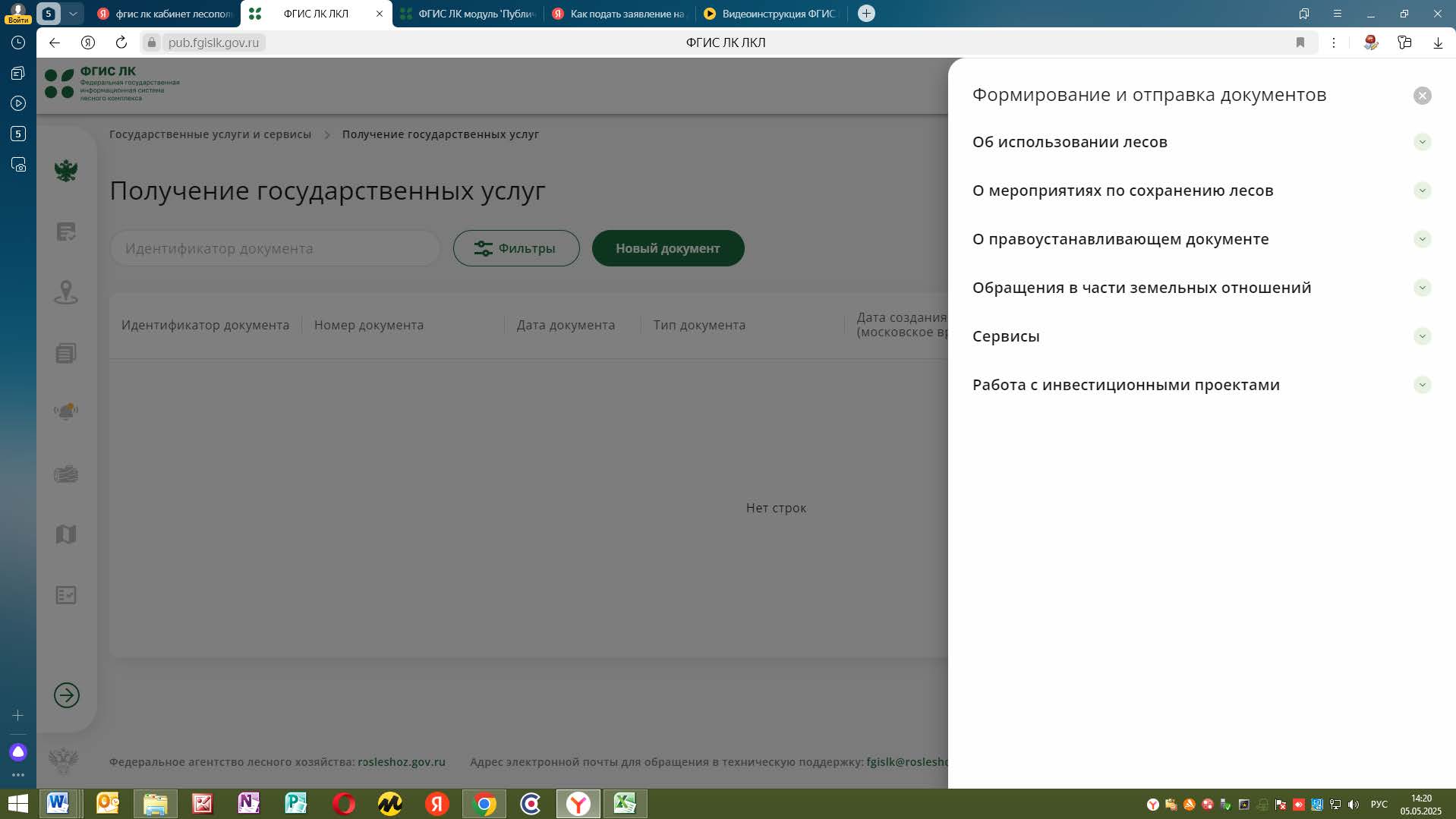Viewport: 1456px width, 819px height.
Task: Click the 'Тип документа' column header
Action: point(699,325)
